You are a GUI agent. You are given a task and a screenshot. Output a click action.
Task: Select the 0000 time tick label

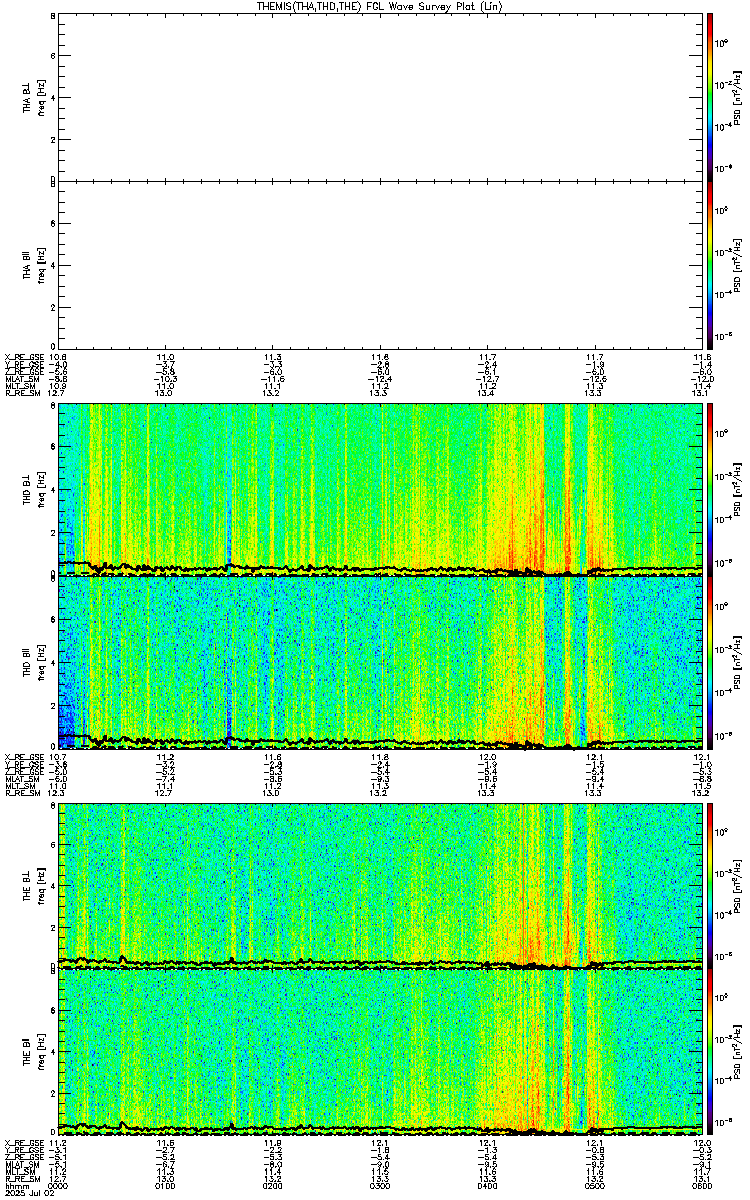click(56, 1186)
